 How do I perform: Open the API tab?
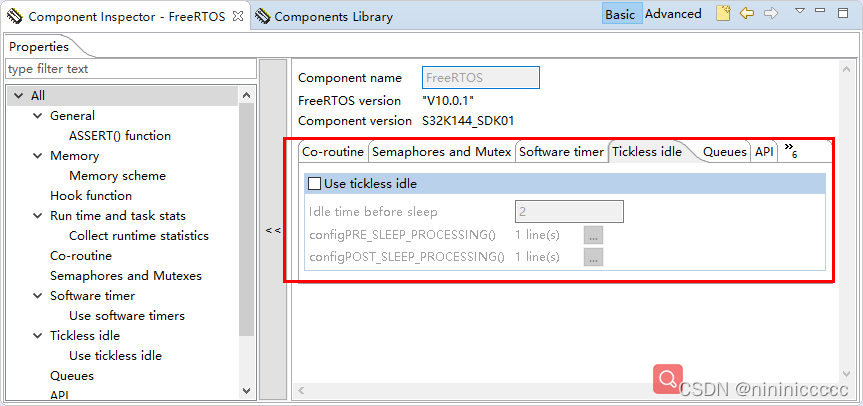(x=764, y=152)
